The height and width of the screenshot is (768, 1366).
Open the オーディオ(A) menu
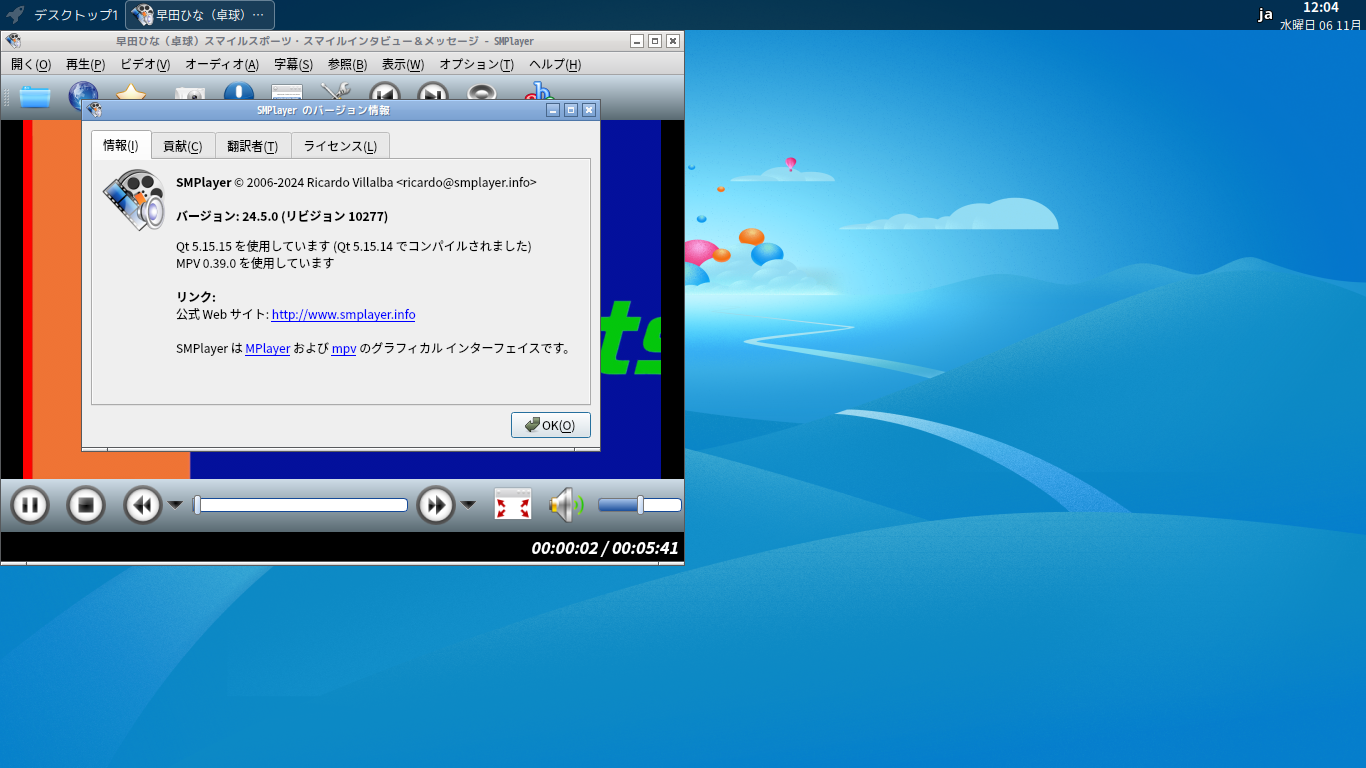click(222, 65)
